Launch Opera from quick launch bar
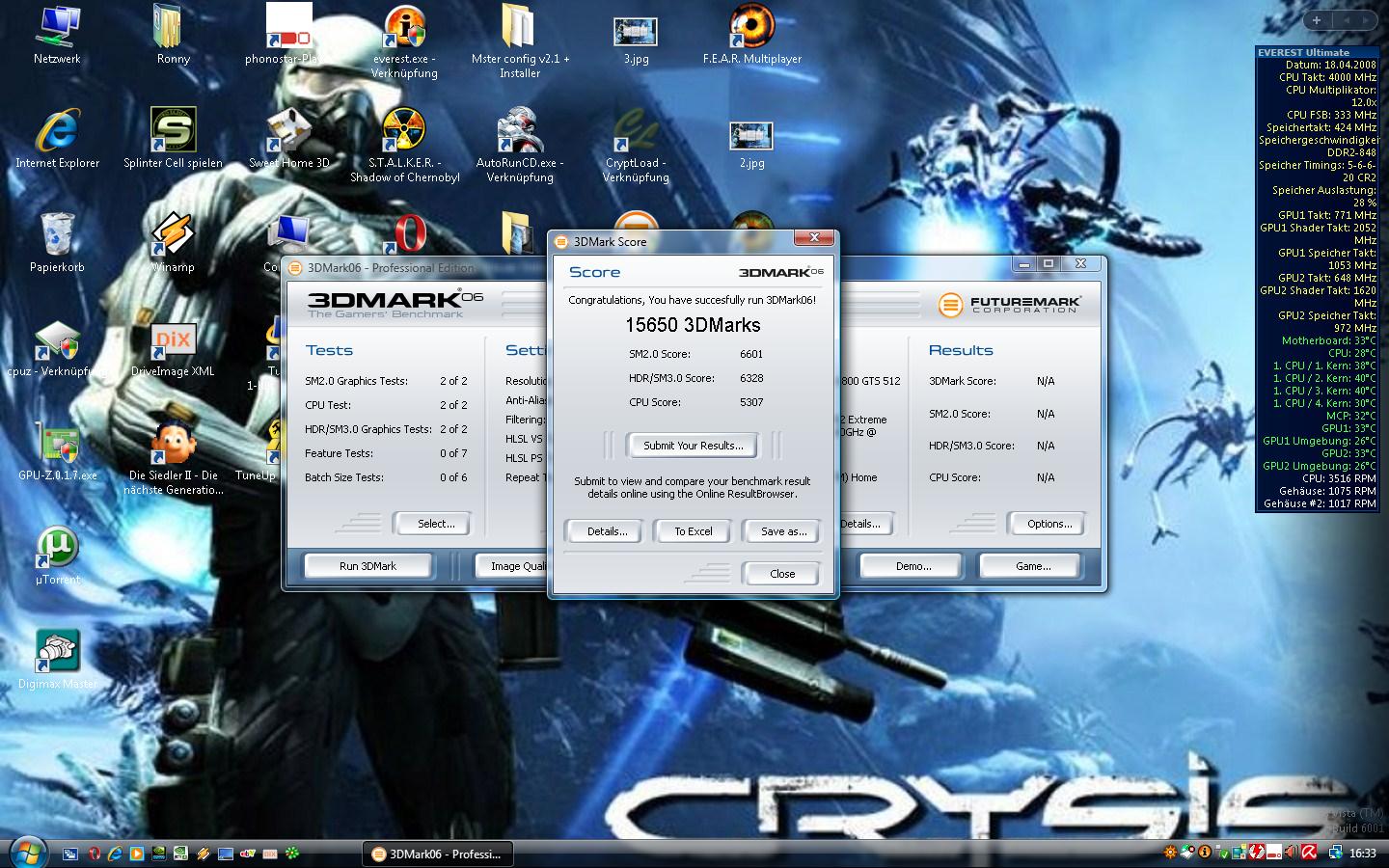The height and width of the screenshot is (868, 1389). coord(94,854)
